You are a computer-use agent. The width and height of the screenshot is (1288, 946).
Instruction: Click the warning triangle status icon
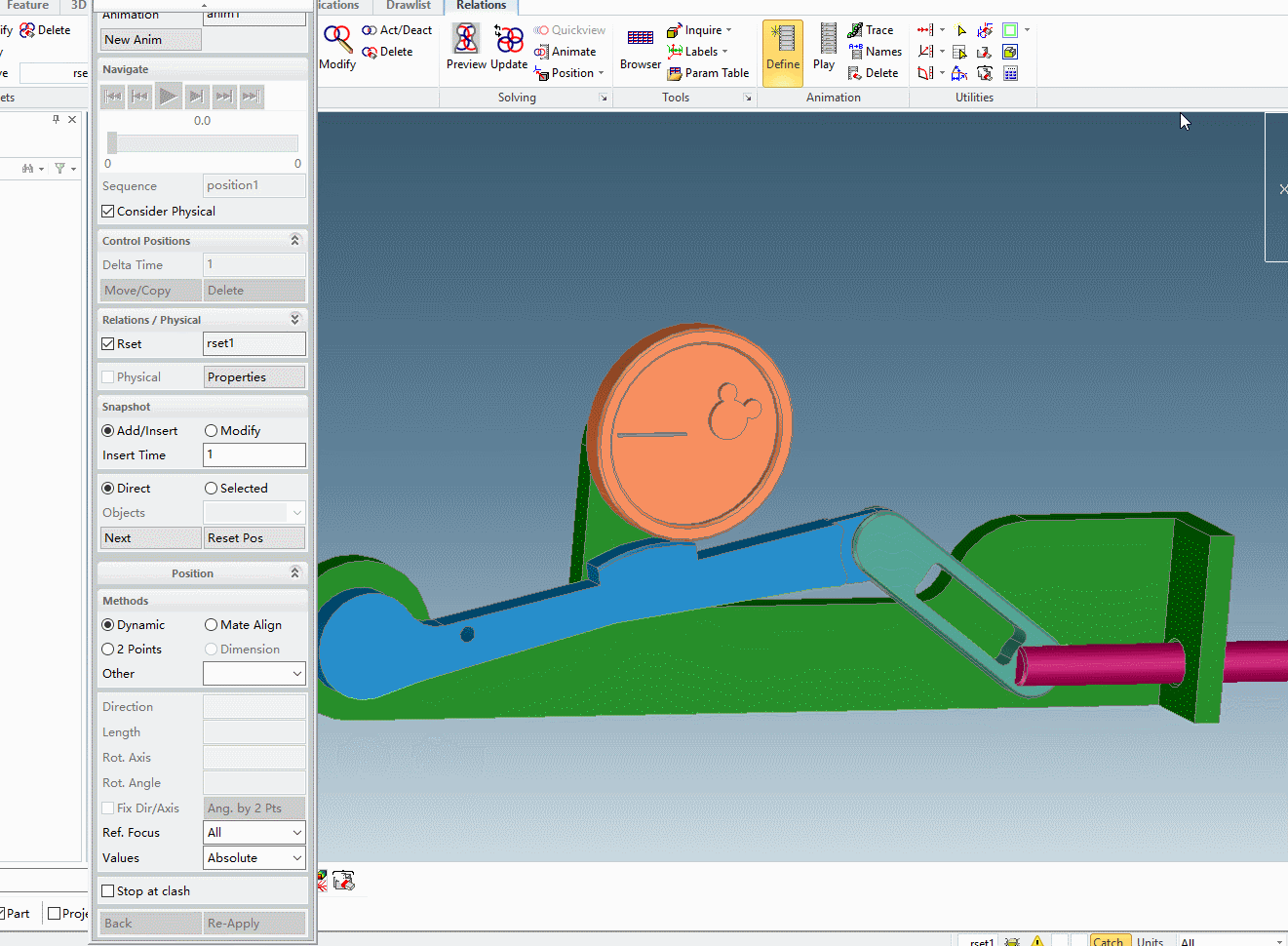1037,940
